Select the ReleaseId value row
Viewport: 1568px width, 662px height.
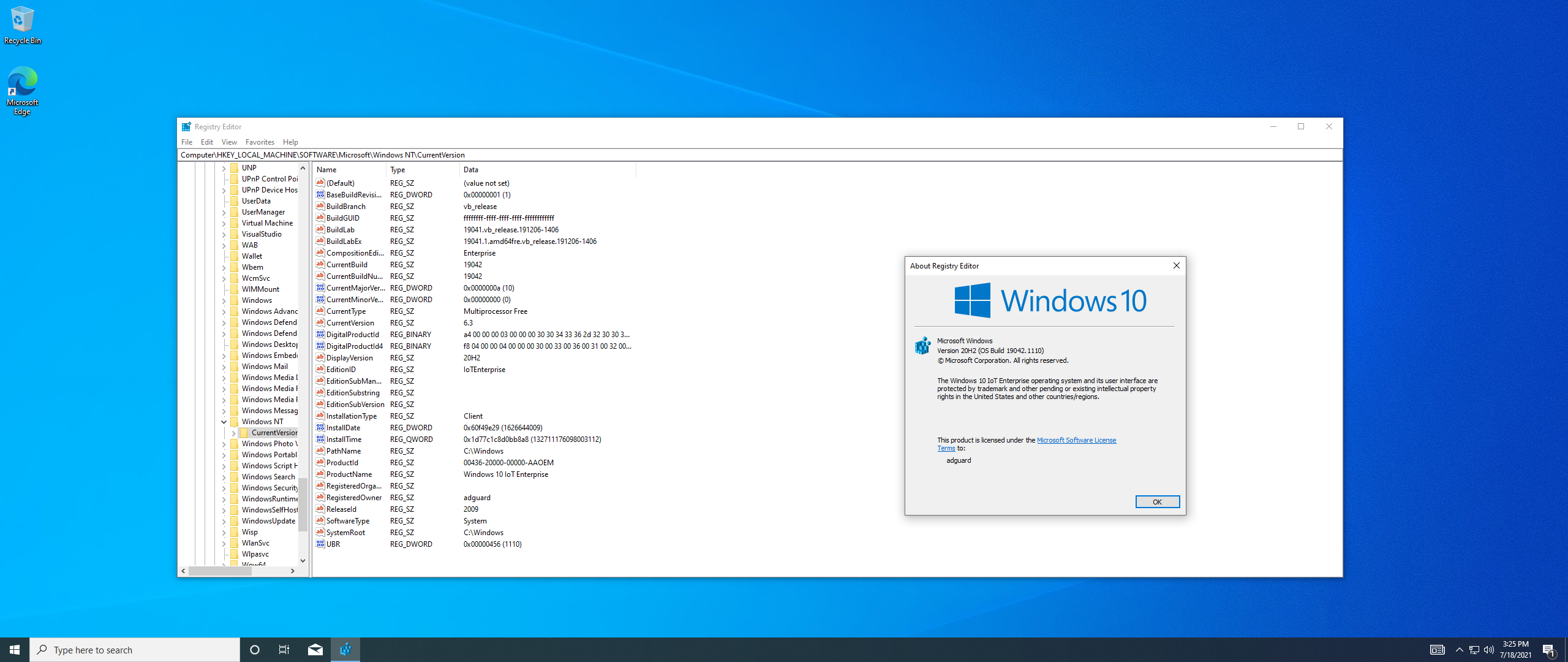(x=475, y=509)
